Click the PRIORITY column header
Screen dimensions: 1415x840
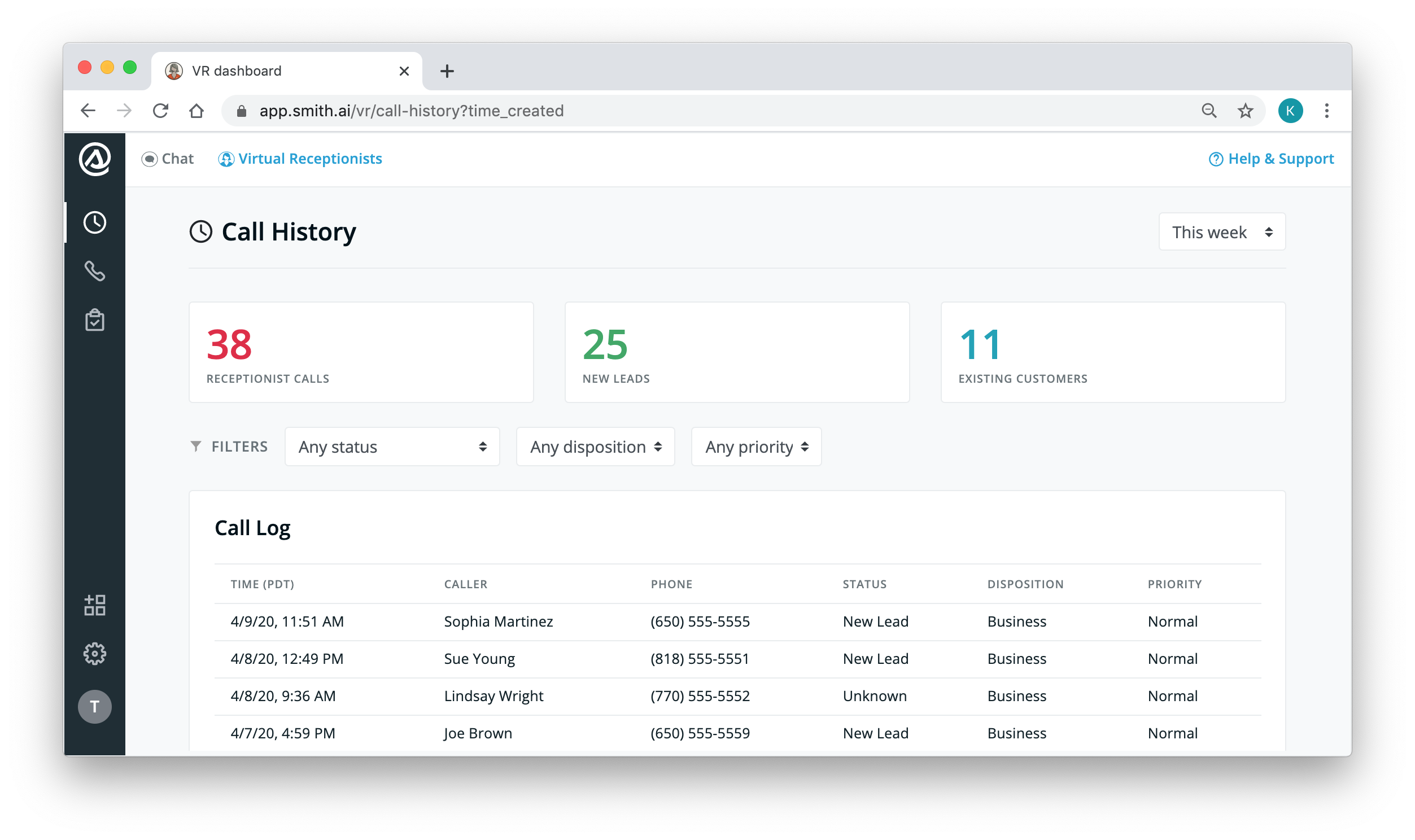point(1174,584)
